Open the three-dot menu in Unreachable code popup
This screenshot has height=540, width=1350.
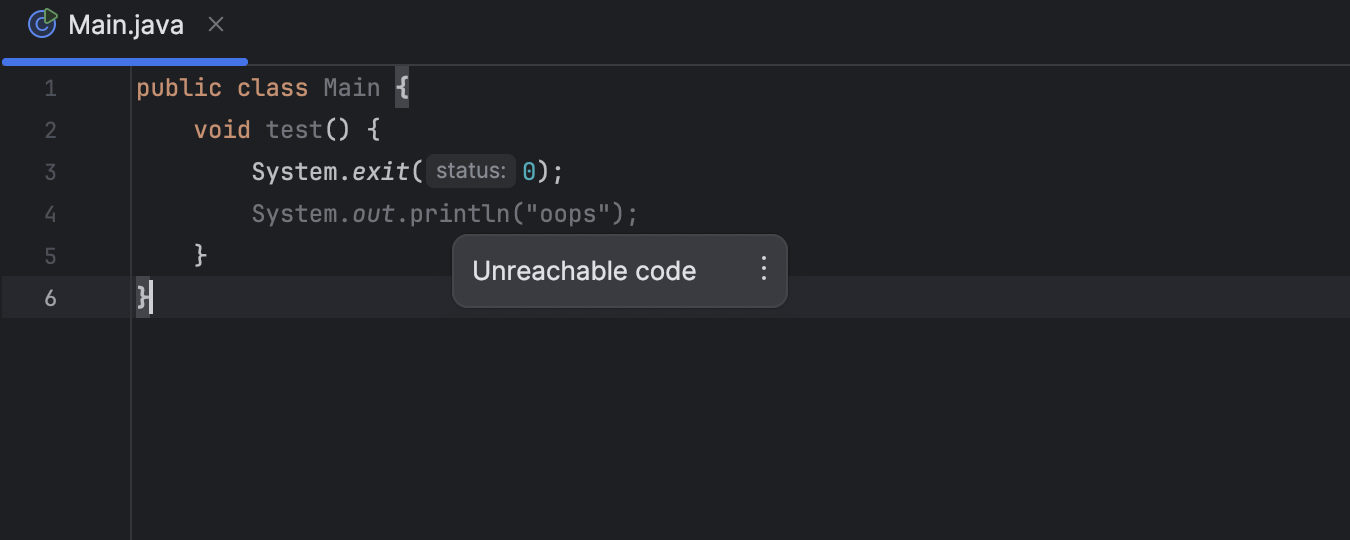point(763,269)
